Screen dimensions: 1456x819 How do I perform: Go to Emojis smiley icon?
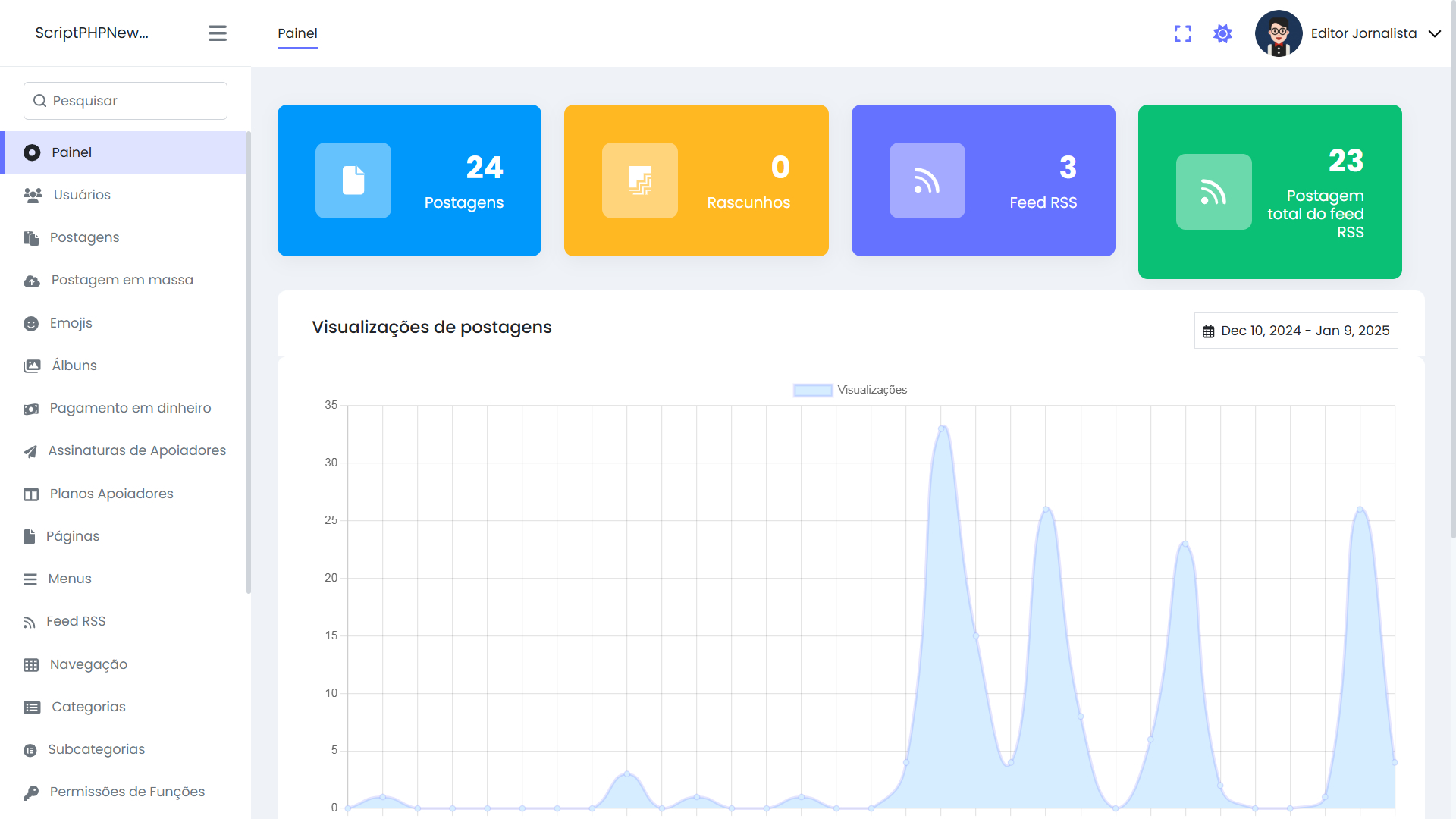(x=31, y=324)
